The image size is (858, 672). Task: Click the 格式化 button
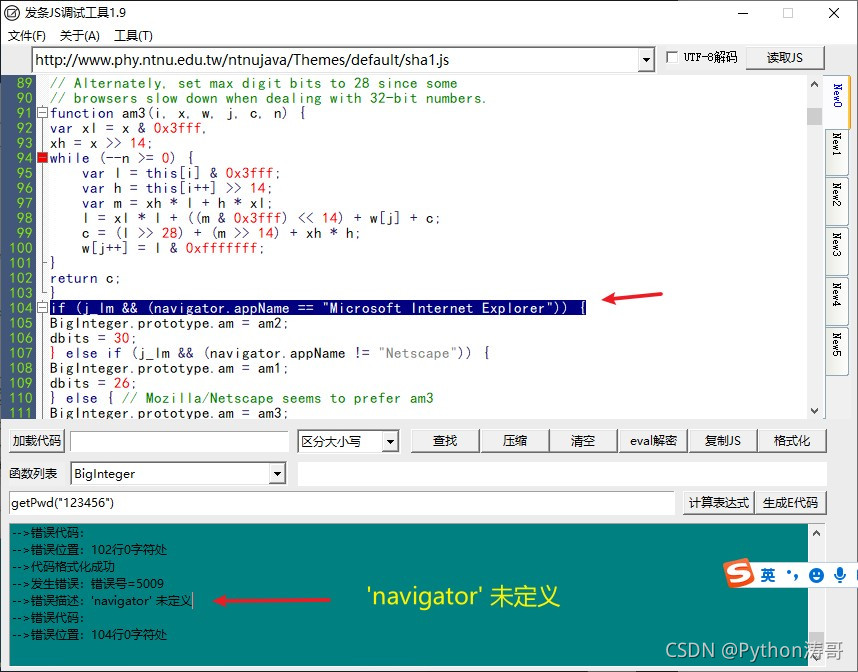[x=792, y=441]
